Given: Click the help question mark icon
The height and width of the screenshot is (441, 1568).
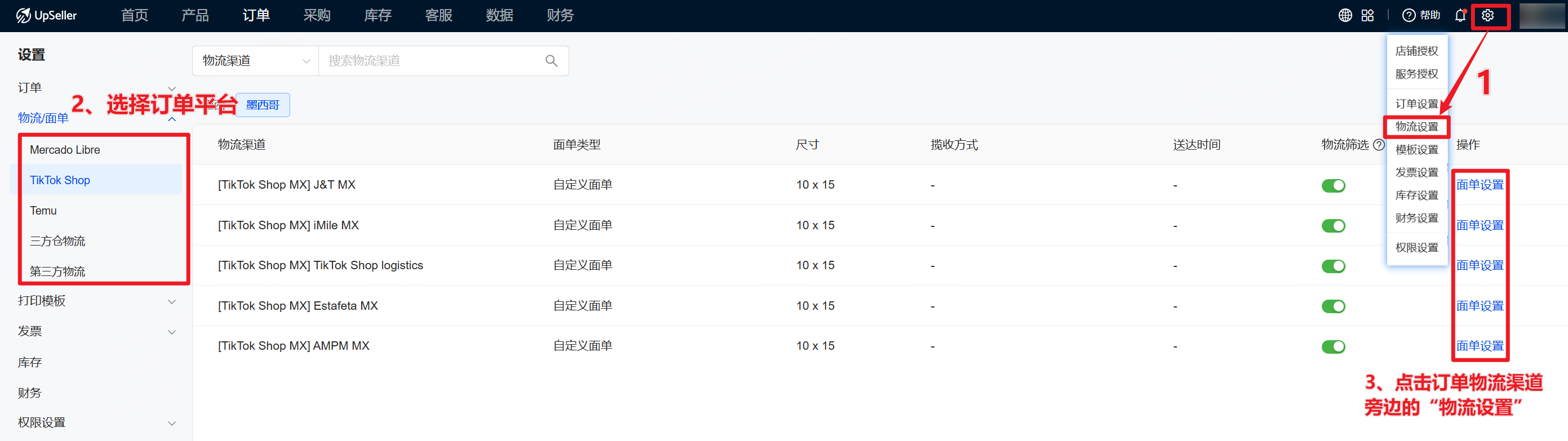Looking at the screenshot, I should 1408,16.
